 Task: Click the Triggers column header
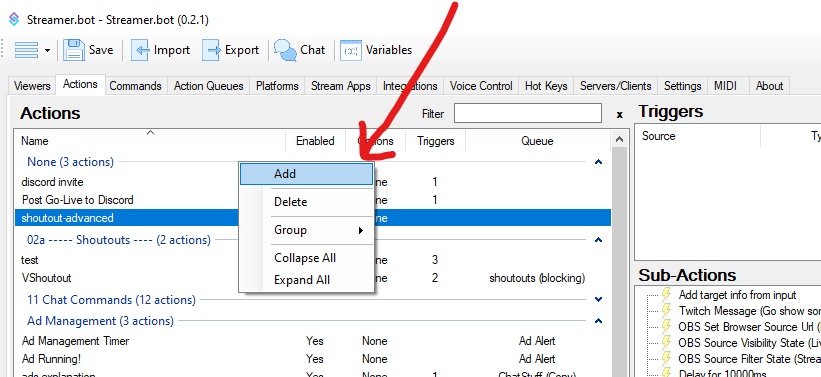coord(436,141)
